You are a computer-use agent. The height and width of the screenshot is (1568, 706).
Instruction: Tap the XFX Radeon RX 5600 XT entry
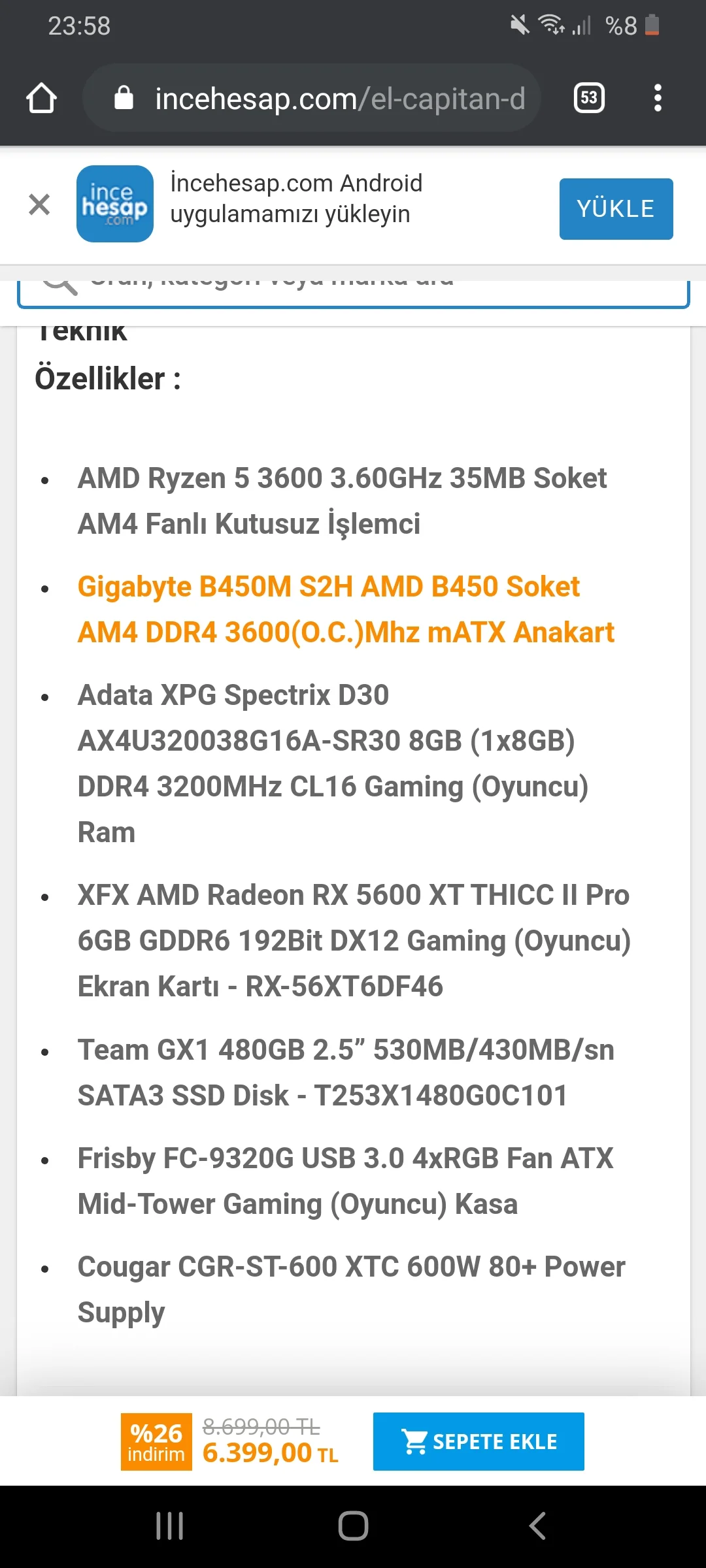(x=353, y=940)
